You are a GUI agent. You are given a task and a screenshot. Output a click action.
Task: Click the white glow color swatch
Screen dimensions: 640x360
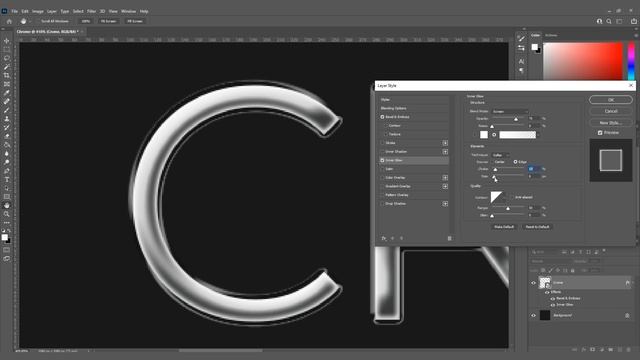(484, 135)
